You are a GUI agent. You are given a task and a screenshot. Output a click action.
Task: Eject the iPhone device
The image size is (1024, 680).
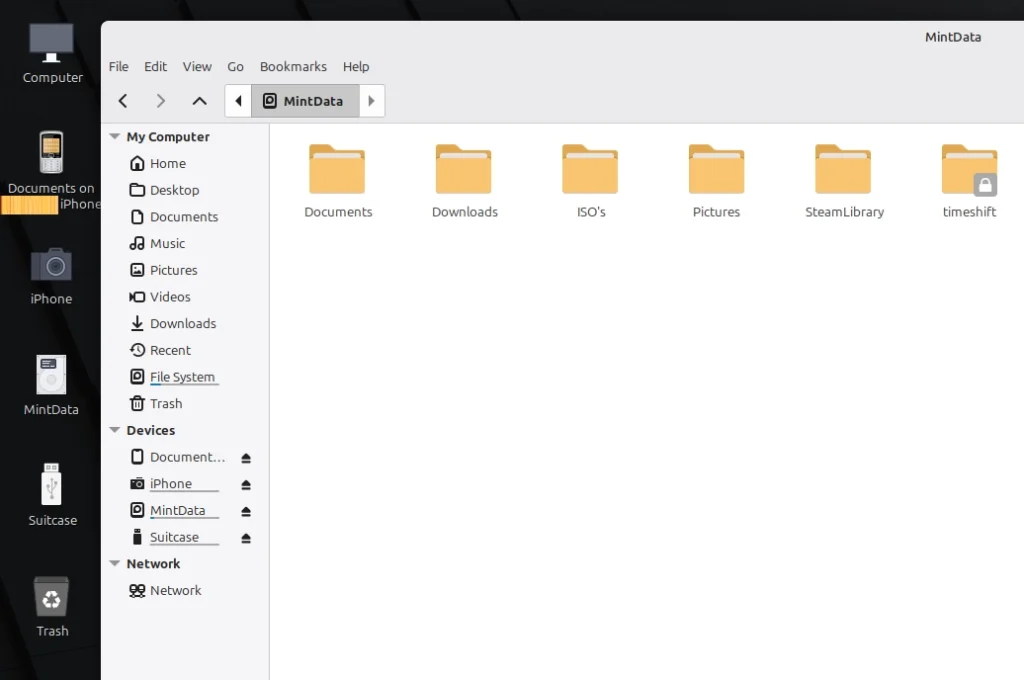click(x=246, y=484)
